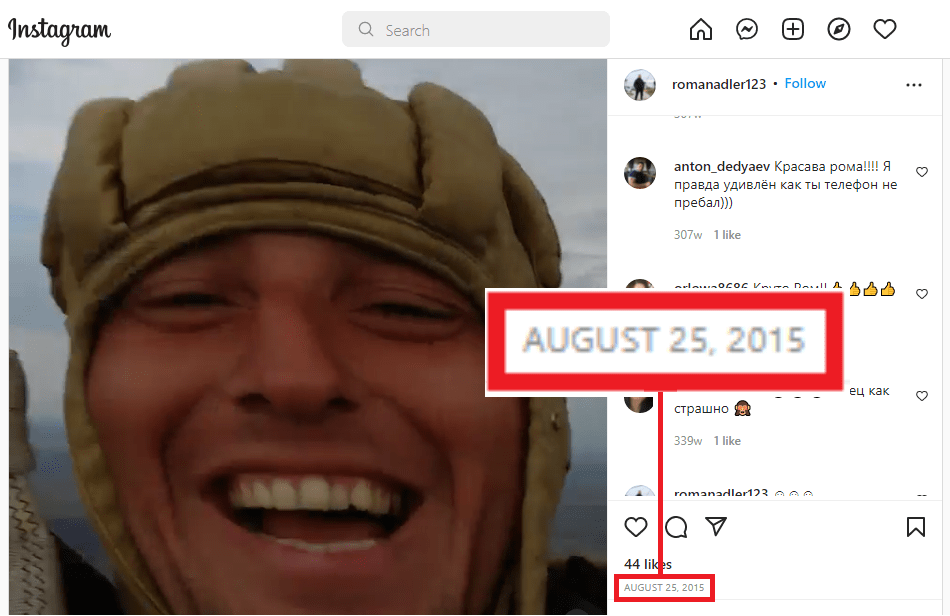Open anton_dedyaev's profile name
Viewport: 950px width, 616px height.
click(721, 167)
